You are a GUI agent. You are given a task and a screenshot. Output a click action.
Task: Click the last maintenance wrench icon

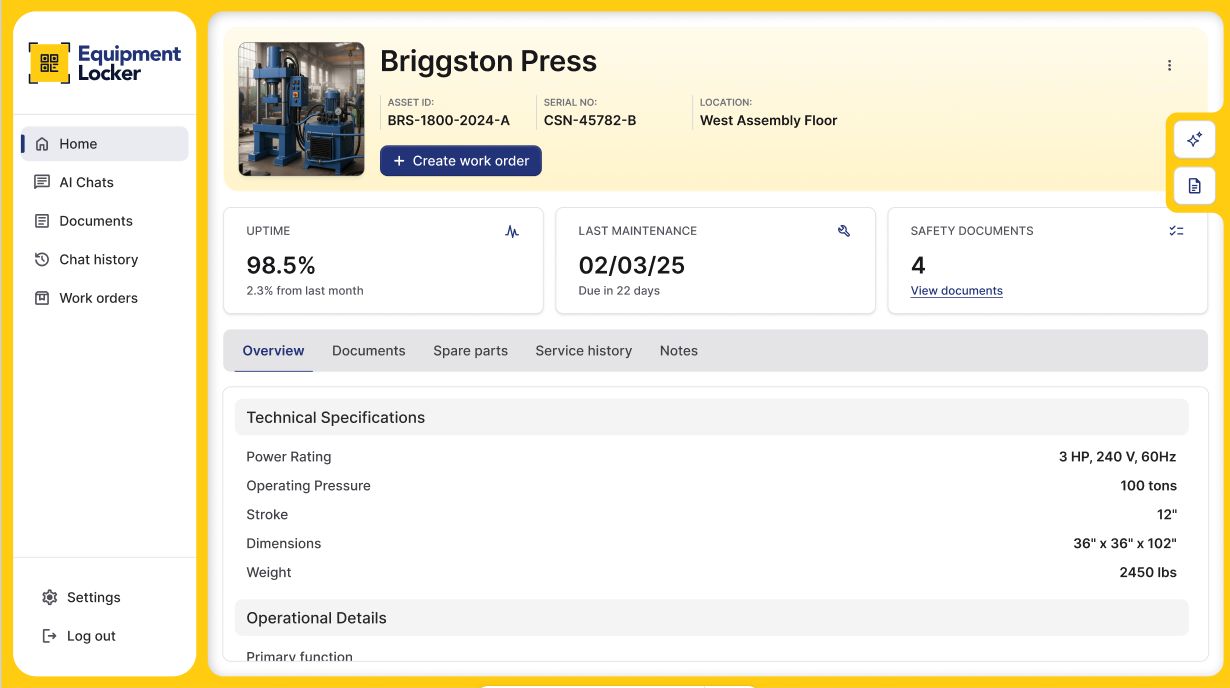point(844,231)
